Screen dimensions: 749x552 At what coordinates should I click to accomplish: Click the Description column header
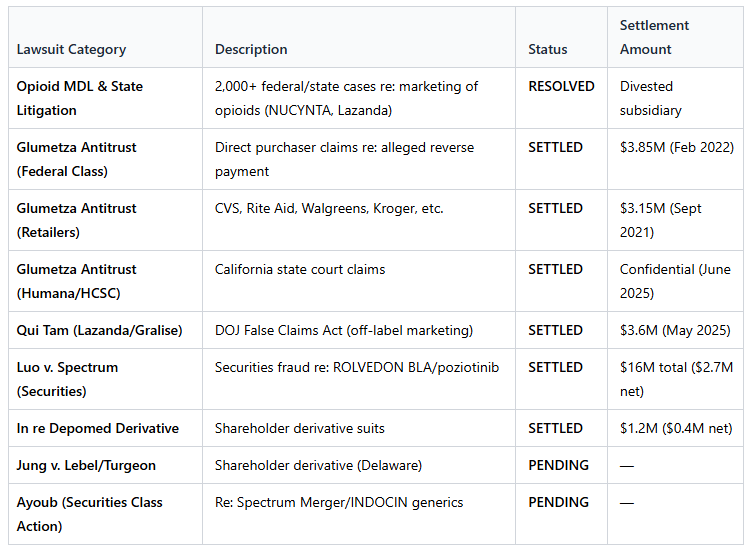[251, 49]
